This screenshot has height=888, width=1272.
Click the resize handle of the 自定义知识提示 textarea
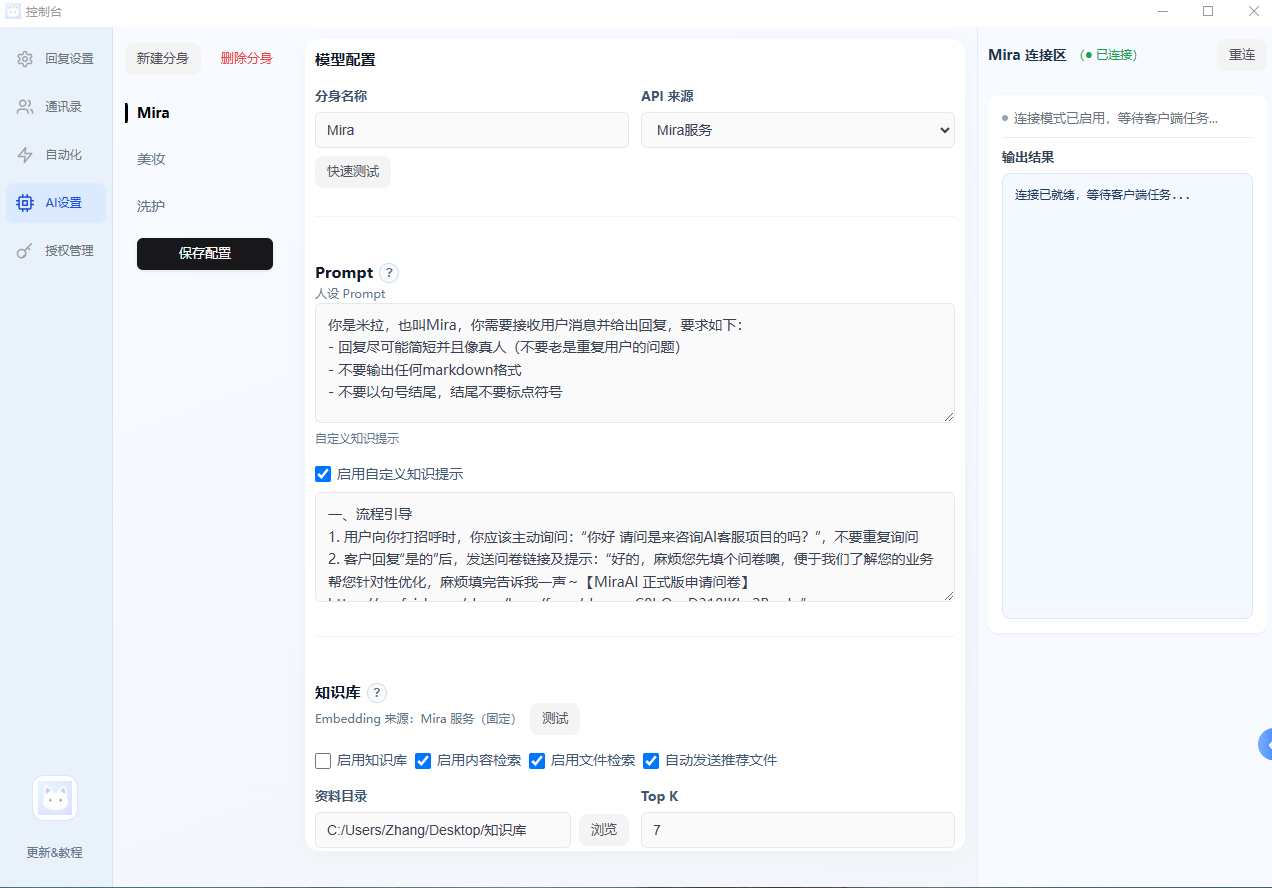click(948, 595)
